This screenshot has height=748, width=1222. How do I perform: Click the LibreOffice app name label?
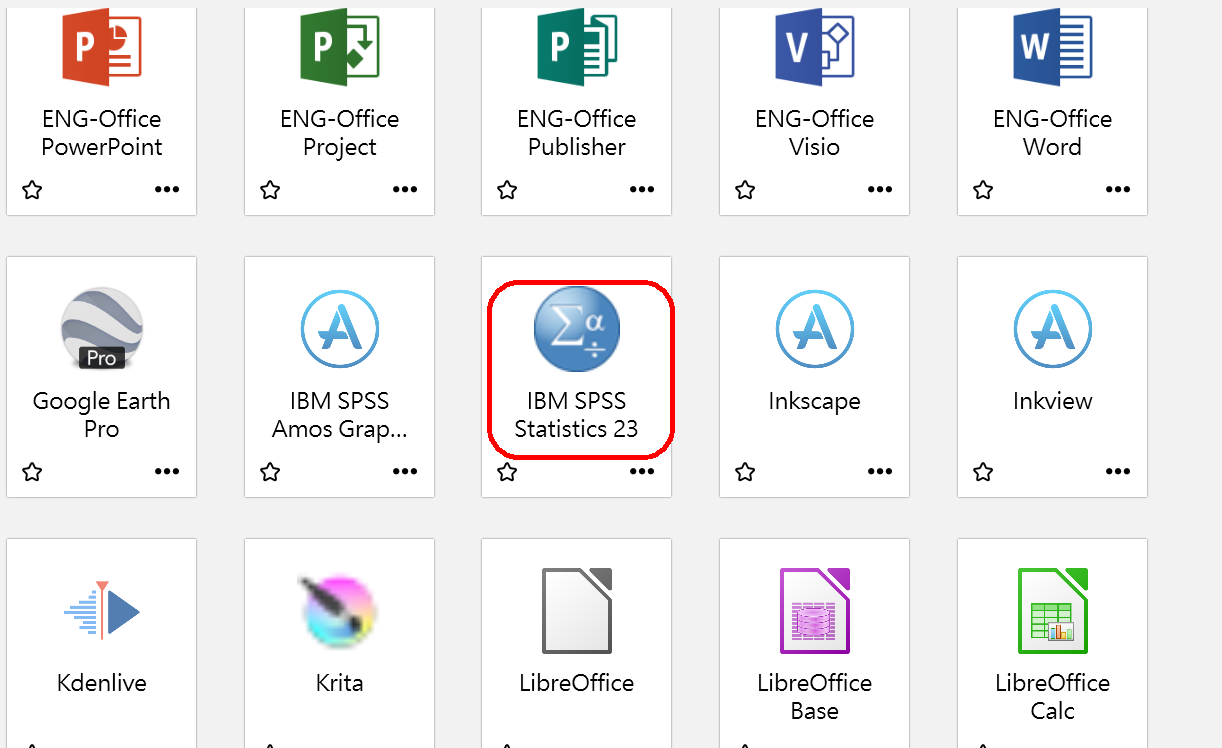coord(576,684)
